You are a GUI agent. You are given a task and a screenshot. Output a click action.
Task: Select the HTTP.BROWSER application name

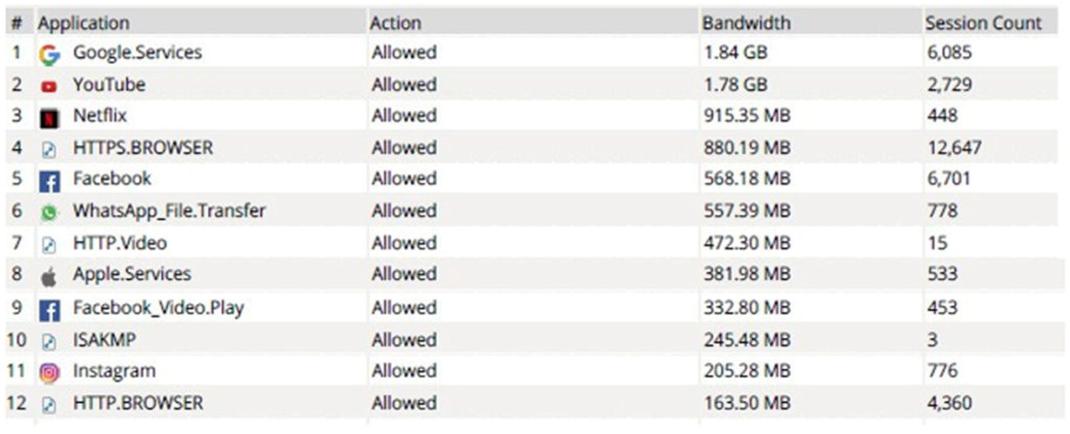tap(138, 403)
